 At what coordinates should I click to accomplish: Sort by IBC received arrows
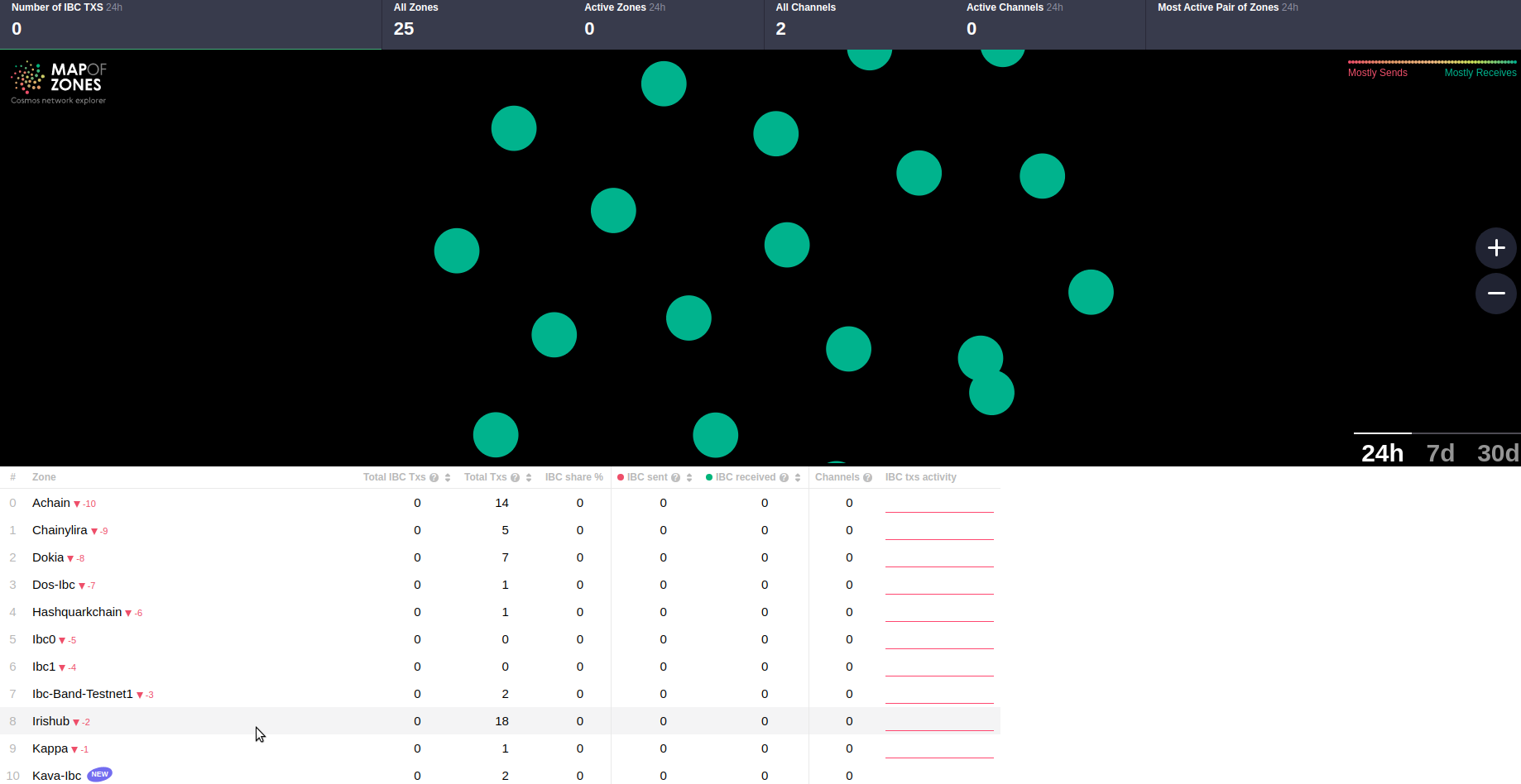(798, 477)
